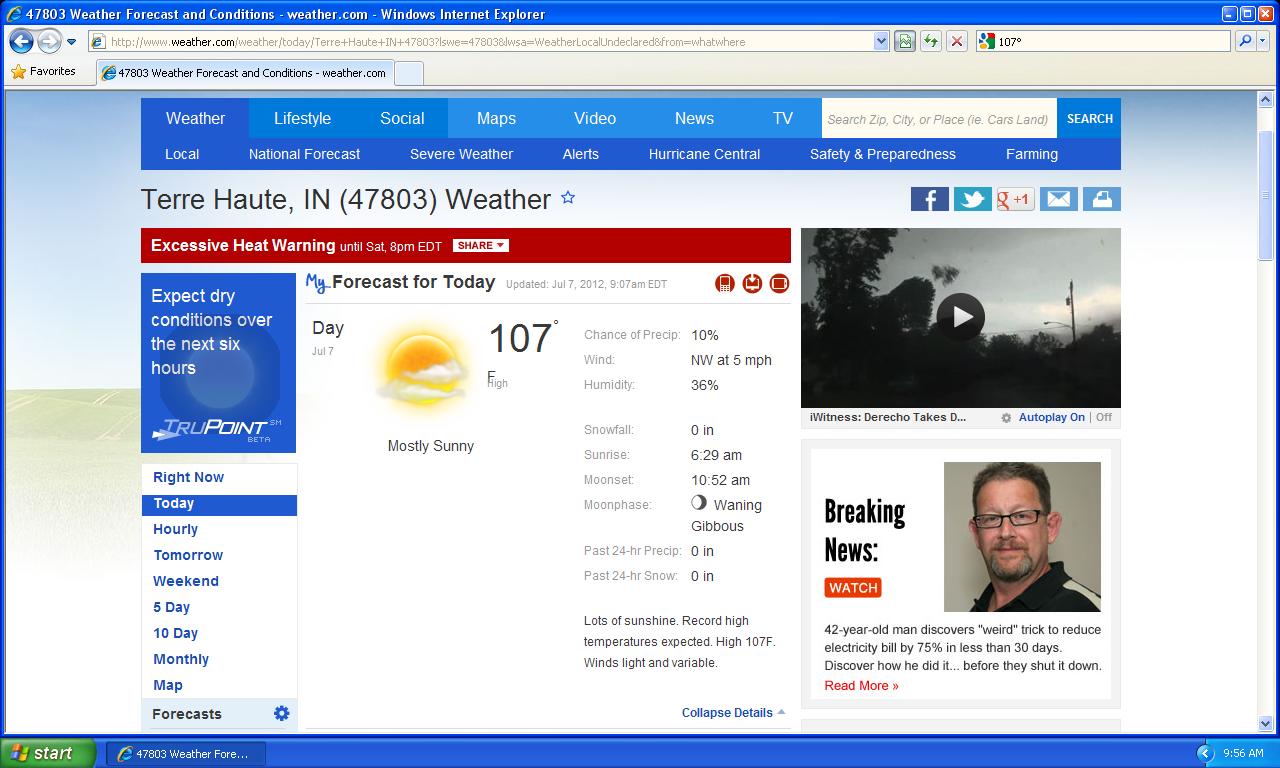Run the browser search magnifier button
The width and height of the screenshot is (1280, 768).
(1245, 41)
